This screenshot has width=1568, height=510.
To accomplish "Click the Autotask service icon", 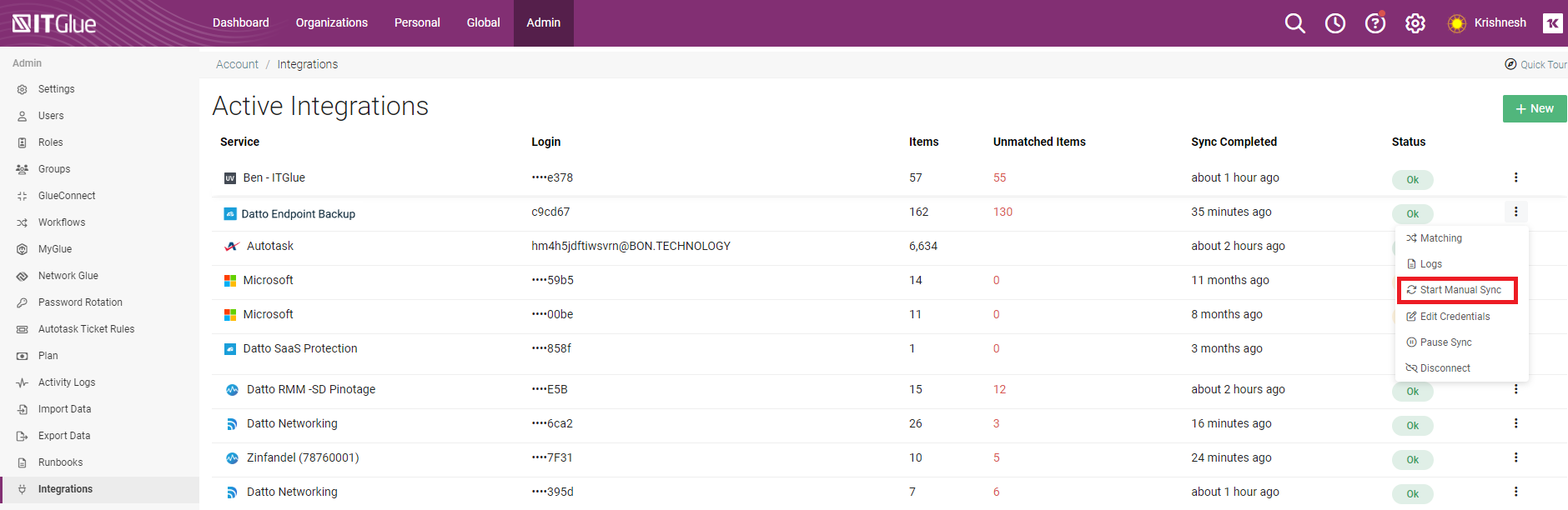I will [232, 247].
